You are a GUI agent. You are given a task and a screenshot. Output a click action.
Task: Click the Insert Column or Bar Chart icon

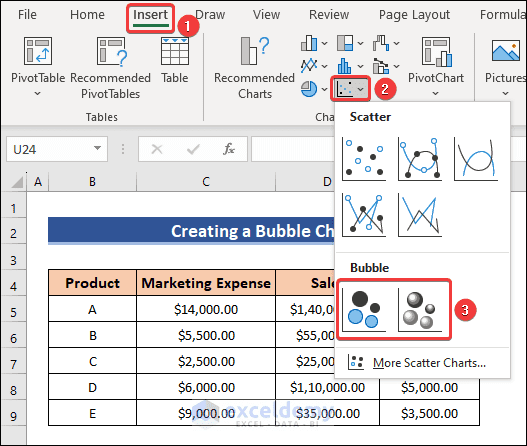(x=309, y=43)
